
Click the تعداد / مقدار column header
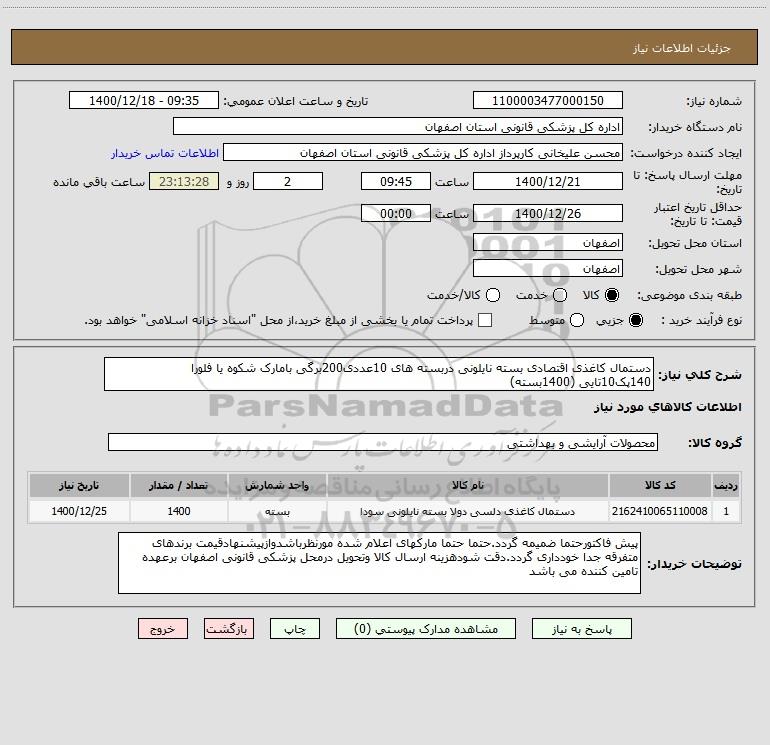179,485
